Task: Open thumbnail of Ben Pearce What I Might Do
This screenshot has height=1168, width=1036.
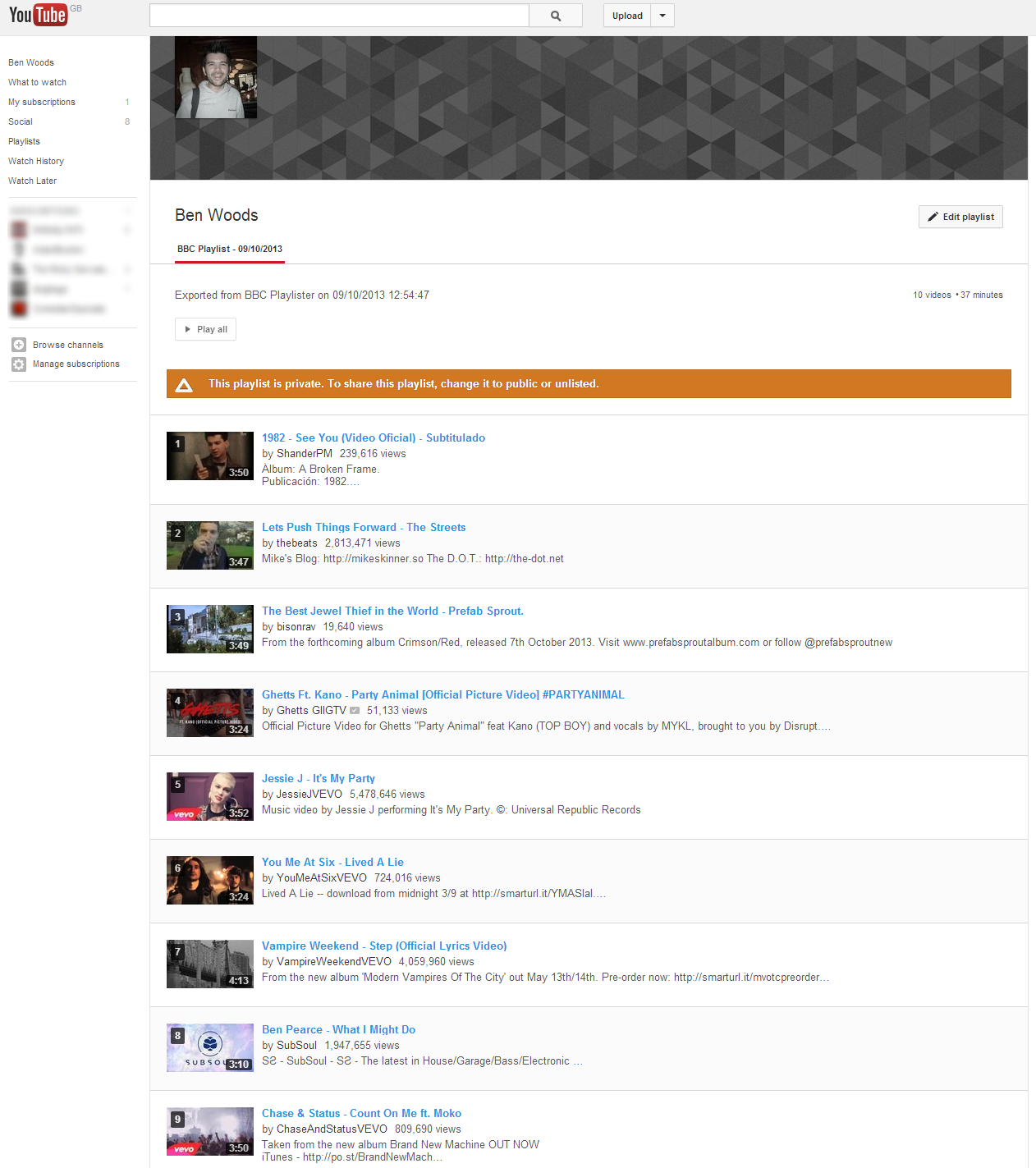Action: (210, 1047)
